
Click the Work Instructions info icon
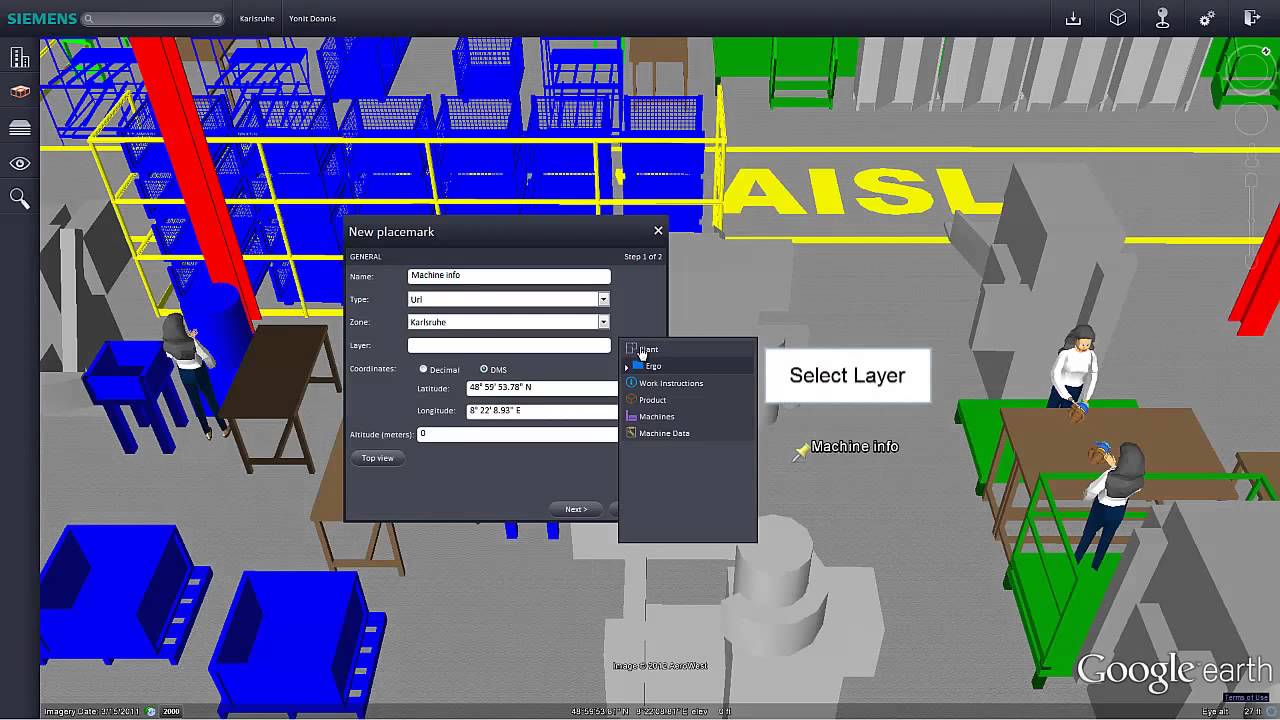631,383
